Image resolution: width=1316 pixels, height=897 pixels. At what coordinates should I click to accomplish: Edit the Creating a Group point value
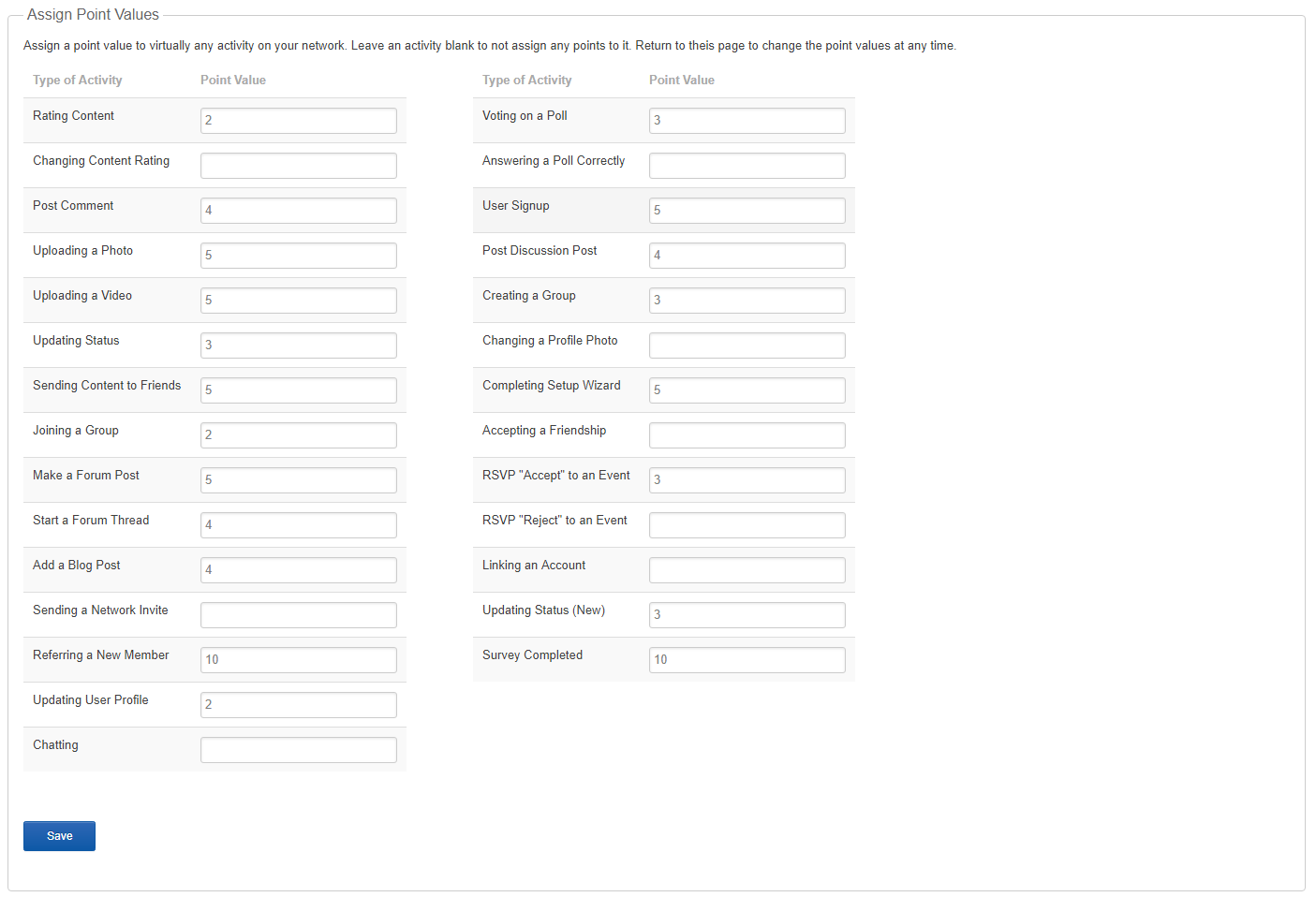click(747, 301)
